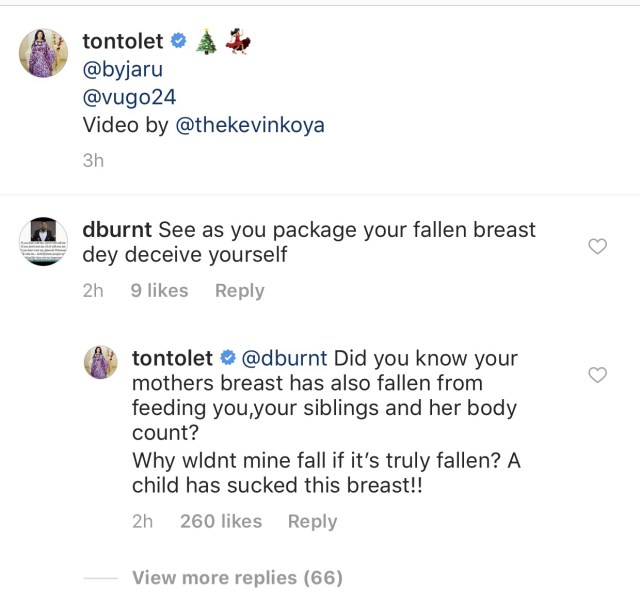Click the verified badge in tontolet's reply
Screen dimensions: 640x604
point(228,358)
